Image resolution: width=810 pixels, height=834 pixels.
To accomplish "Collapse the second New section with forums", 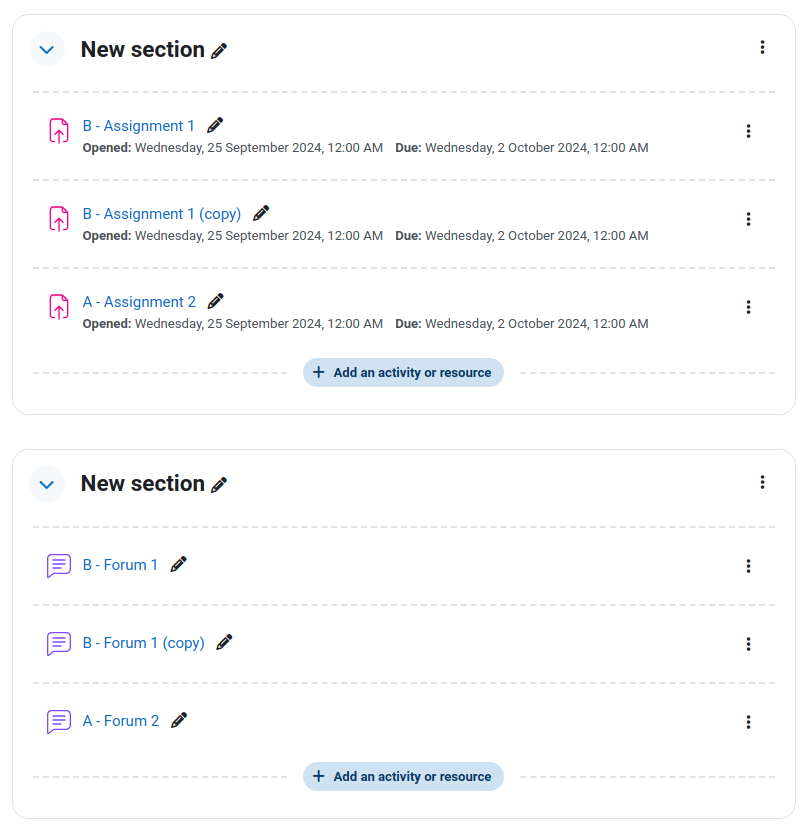I will pyautogui.click(x=47, y=485).
